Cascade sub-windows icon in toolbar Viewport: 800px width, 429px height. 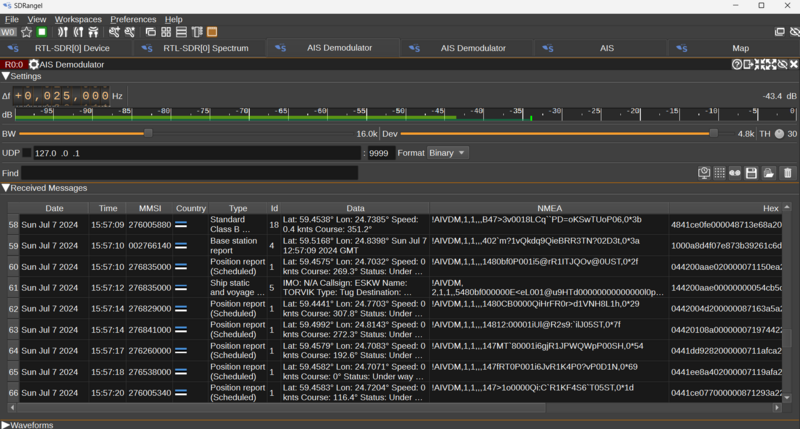[x=151, y=32]
